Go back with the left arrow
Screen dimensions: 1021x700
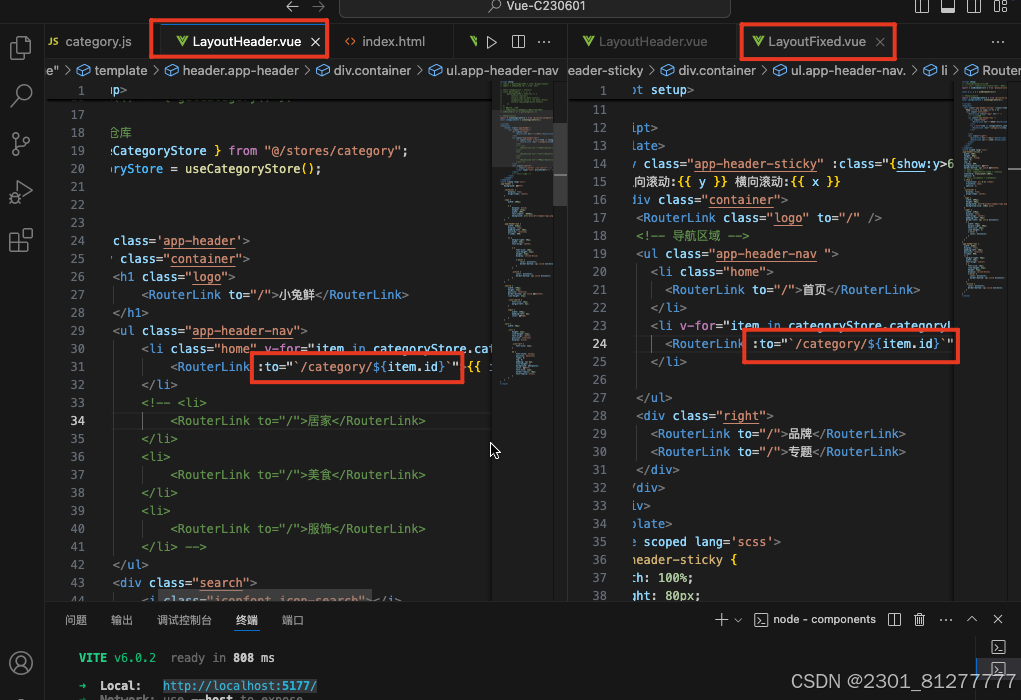pyautogui.click(x=292, y=7)
